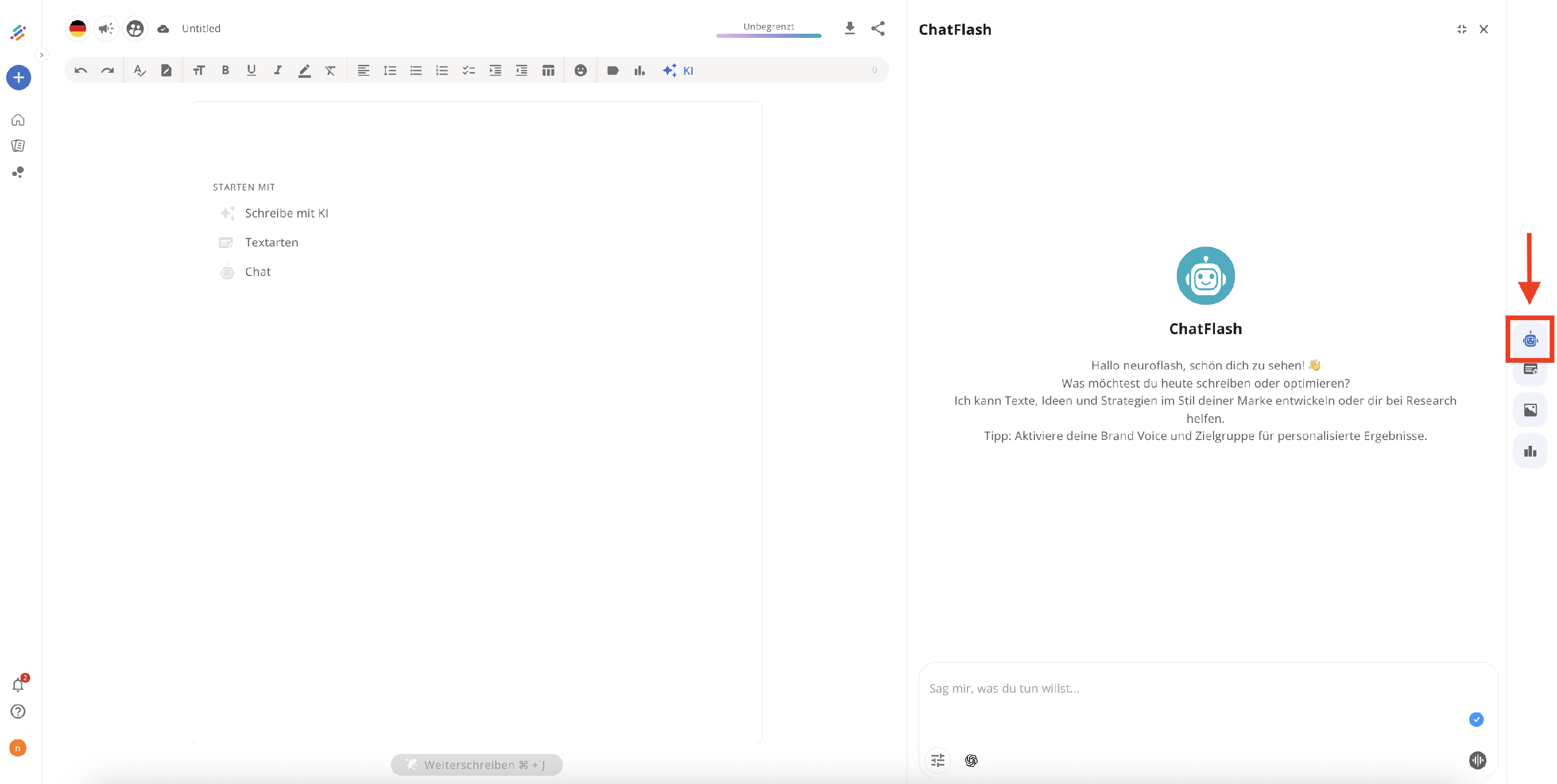Open the emoji picker icon
The width and height of the screenshot is (1557, 784).
point(580,70)
